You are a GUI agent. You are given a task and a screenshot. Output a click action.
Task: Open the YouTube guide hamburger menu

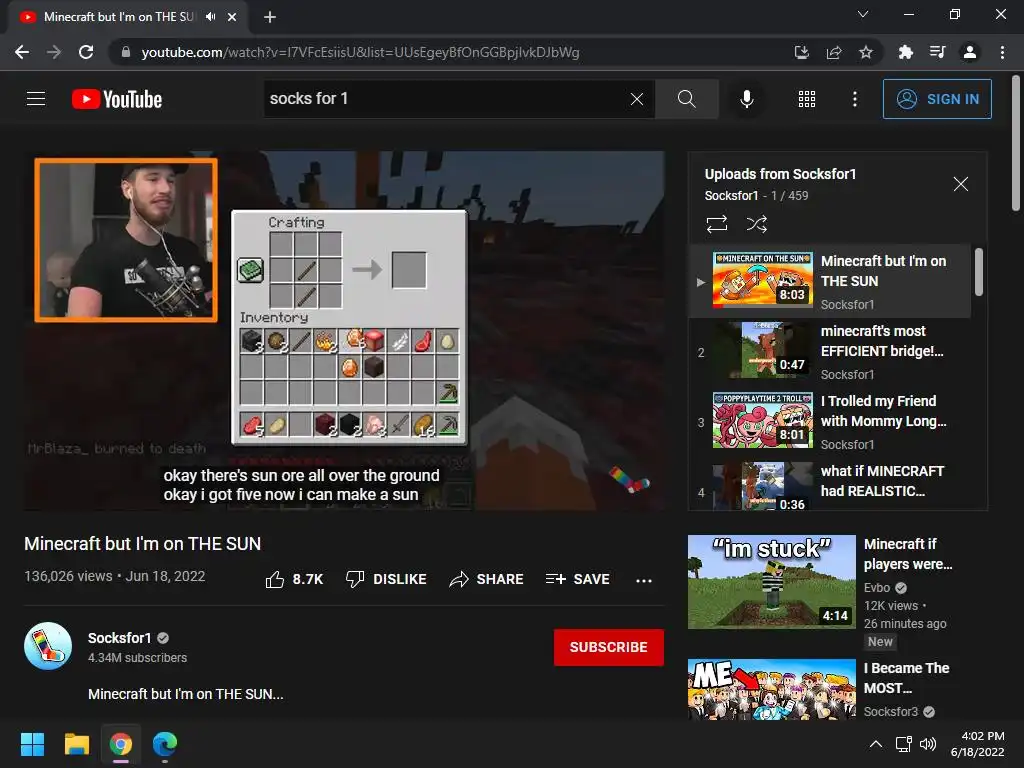tap(36, 99)
